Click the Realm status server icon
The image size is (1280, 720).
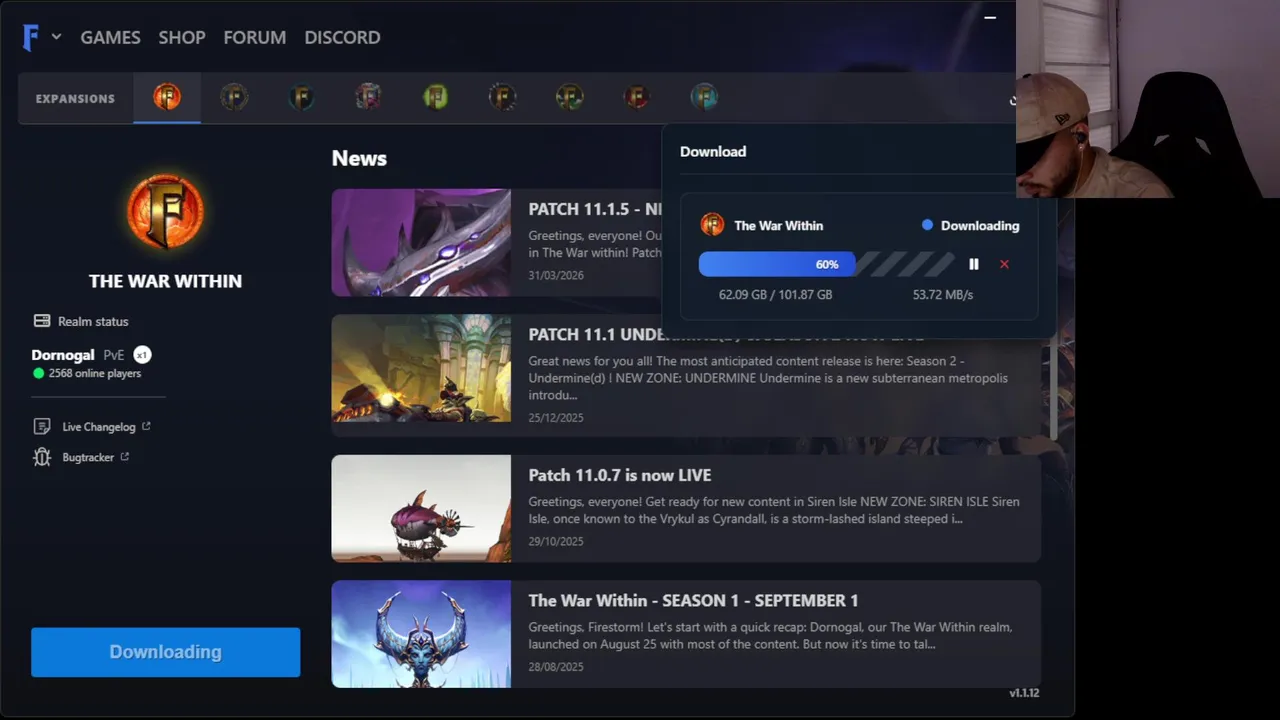tap(42, 321)
